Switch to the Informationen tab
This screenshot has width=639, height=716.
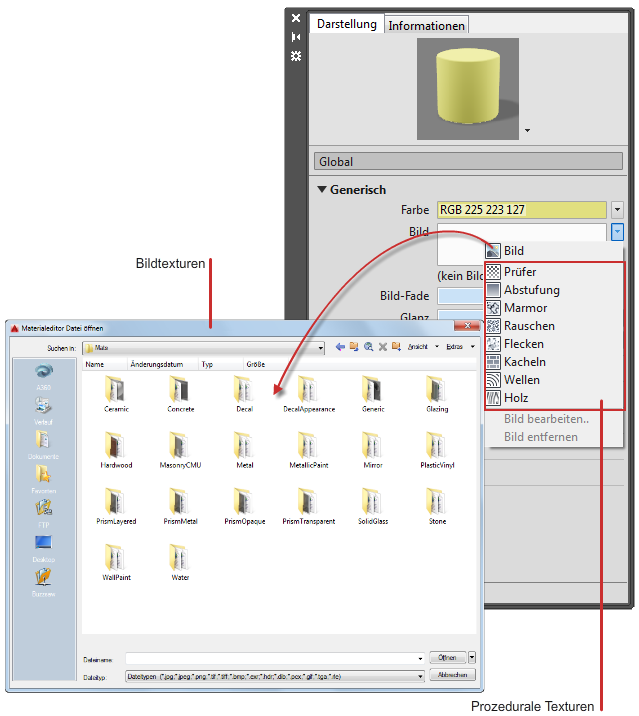click(x=427, y=26)
